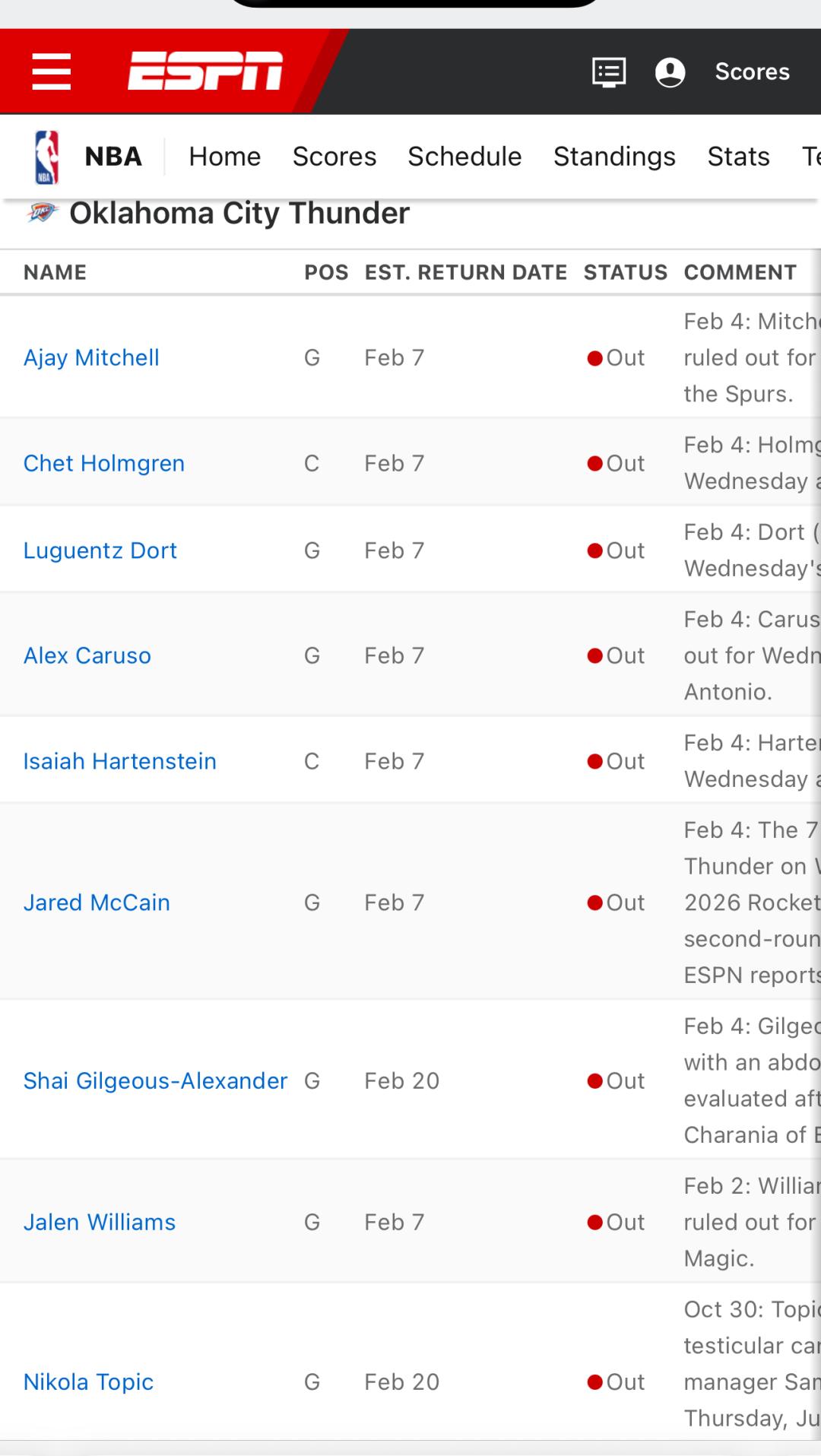
Task: Open Scores in the top header
Action: (x=752, y=71)
